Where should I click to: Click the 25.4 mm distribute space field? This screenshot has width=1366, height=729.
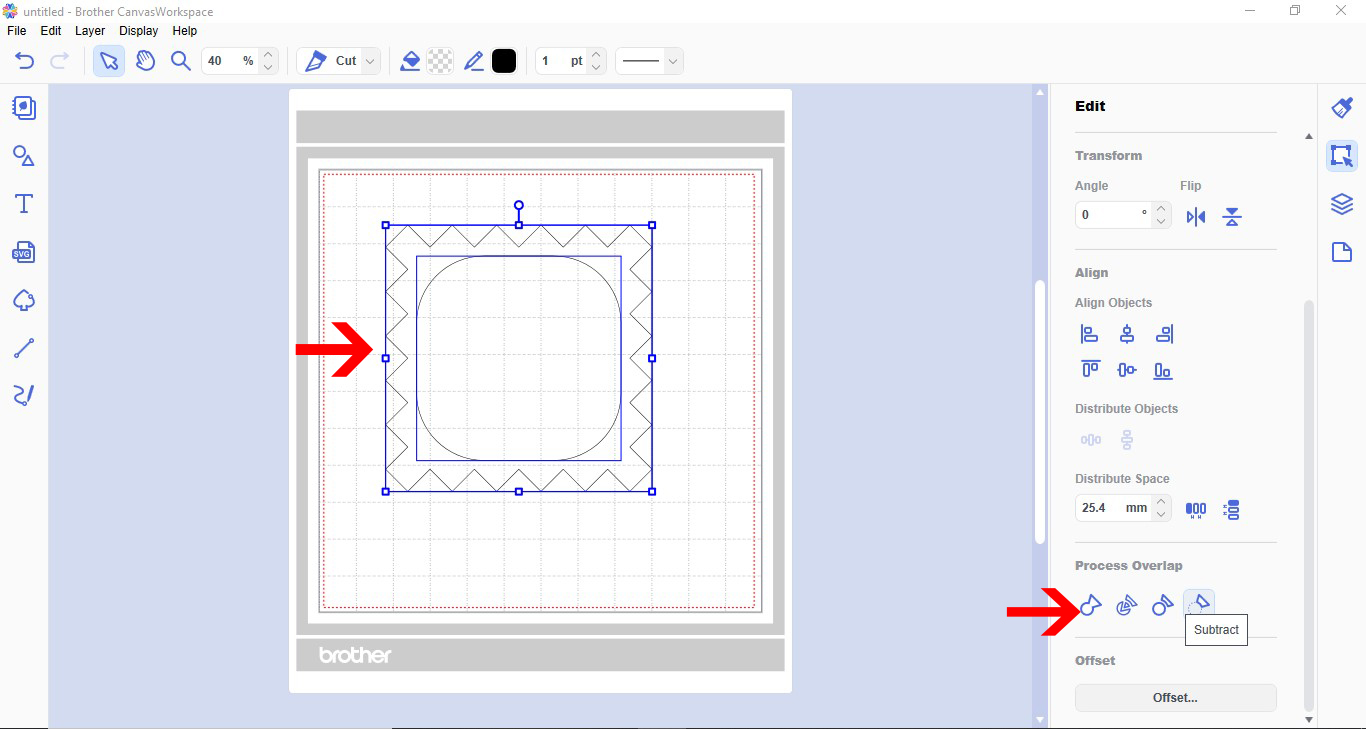[x=1113, y=508]
